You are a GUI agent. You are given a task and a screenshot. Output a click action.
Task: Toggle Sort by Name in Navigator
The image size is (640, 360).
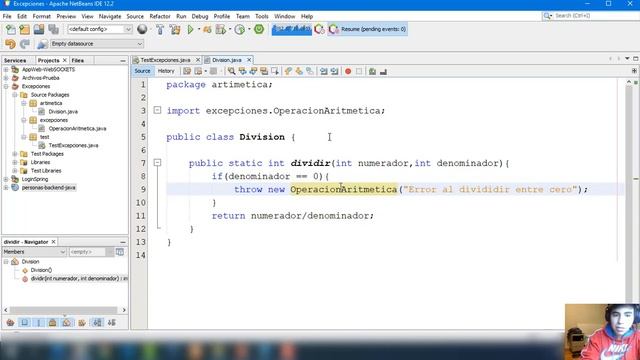(x=98, y=323)
